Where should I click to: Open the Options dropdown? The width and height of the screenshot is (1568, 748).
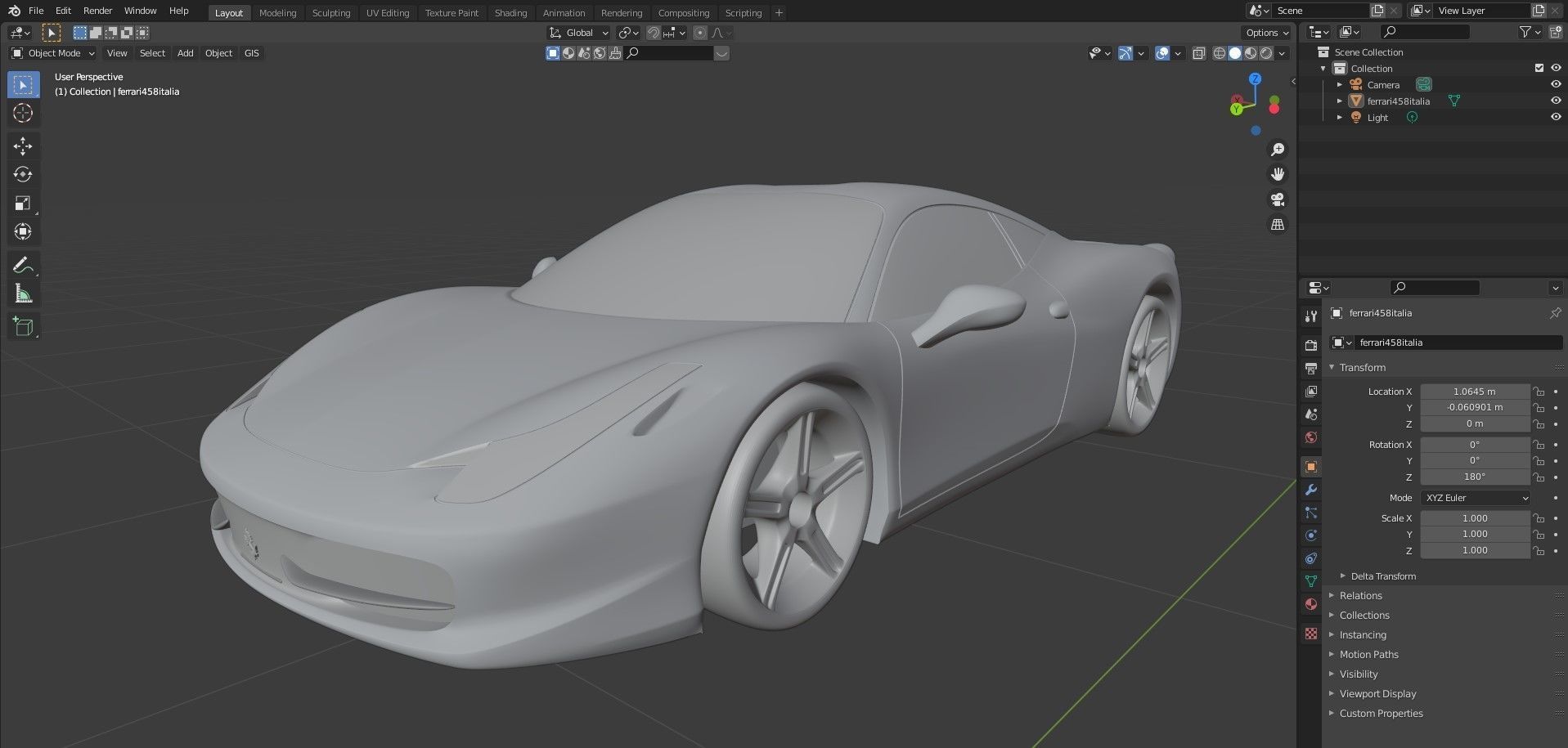(1266, 33)
